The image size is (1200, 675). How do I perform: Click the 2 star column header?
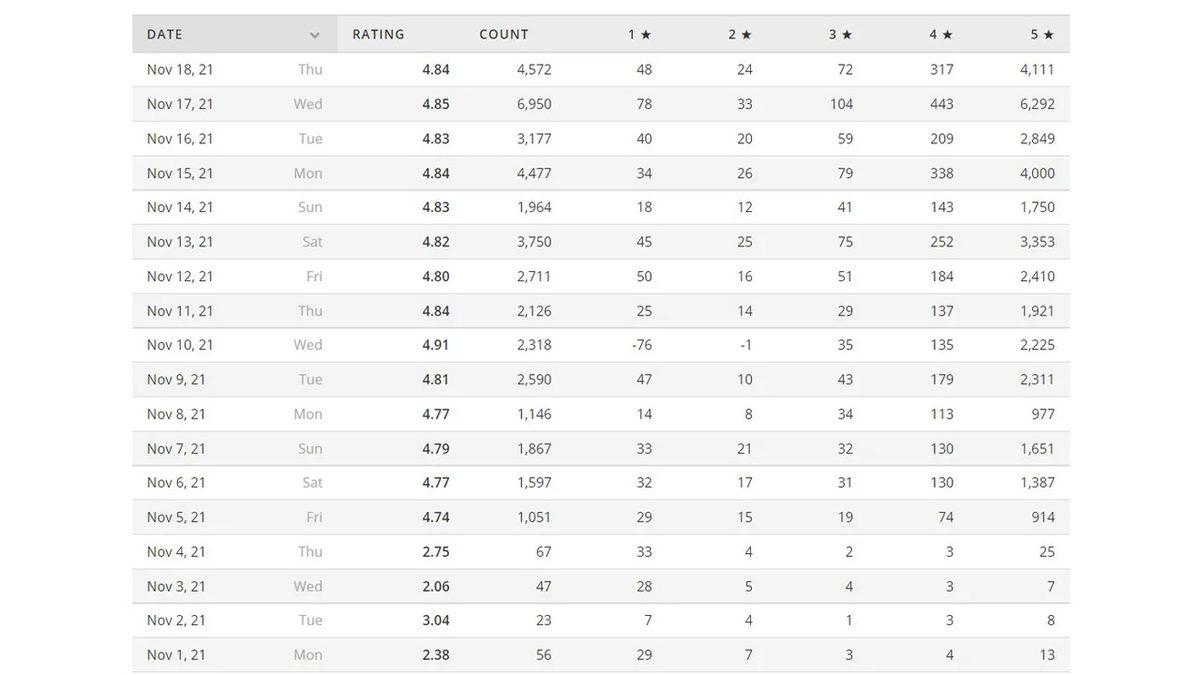740,34
